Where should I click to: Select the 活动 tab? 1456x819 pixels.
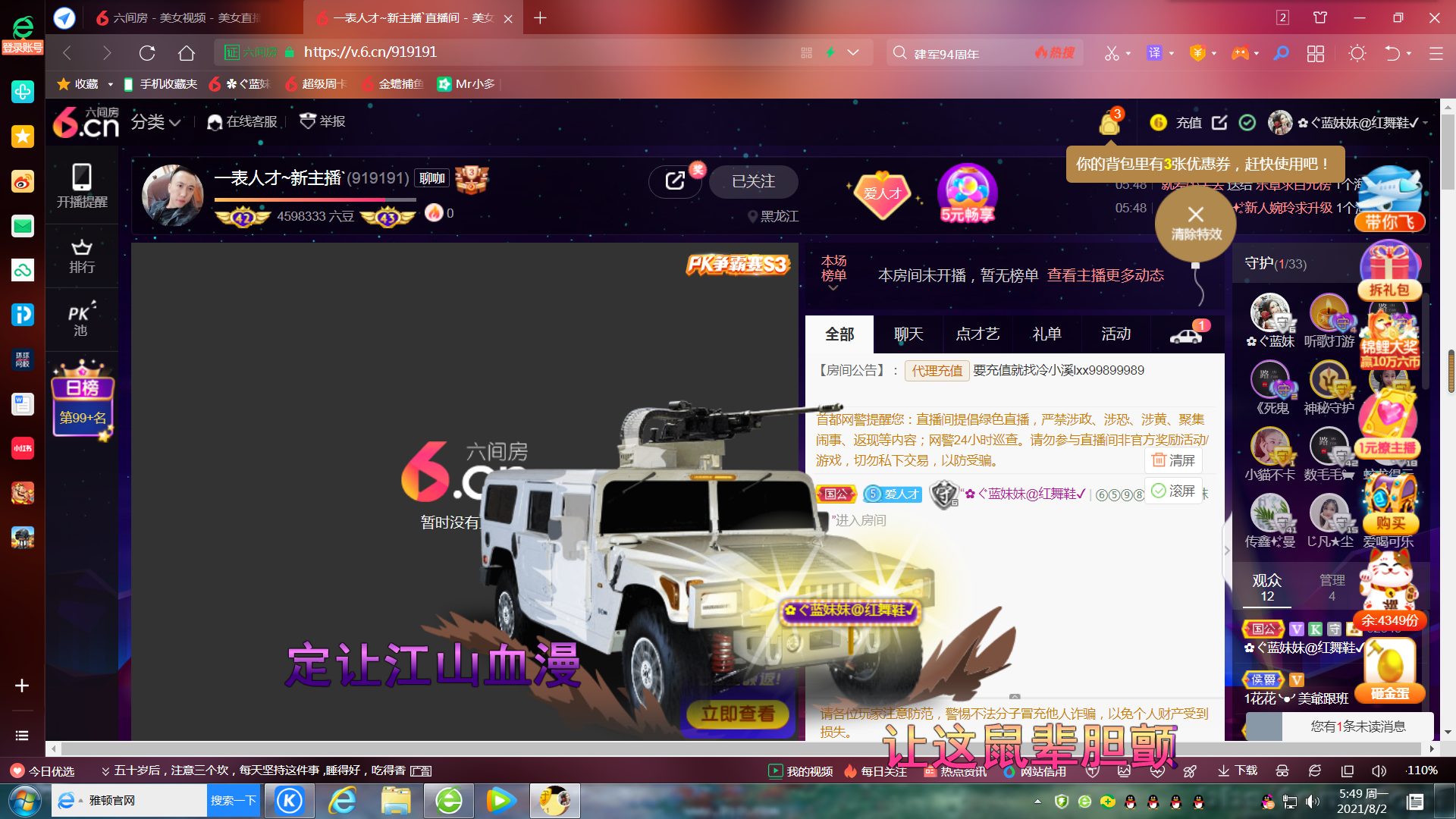[1116, 334]
